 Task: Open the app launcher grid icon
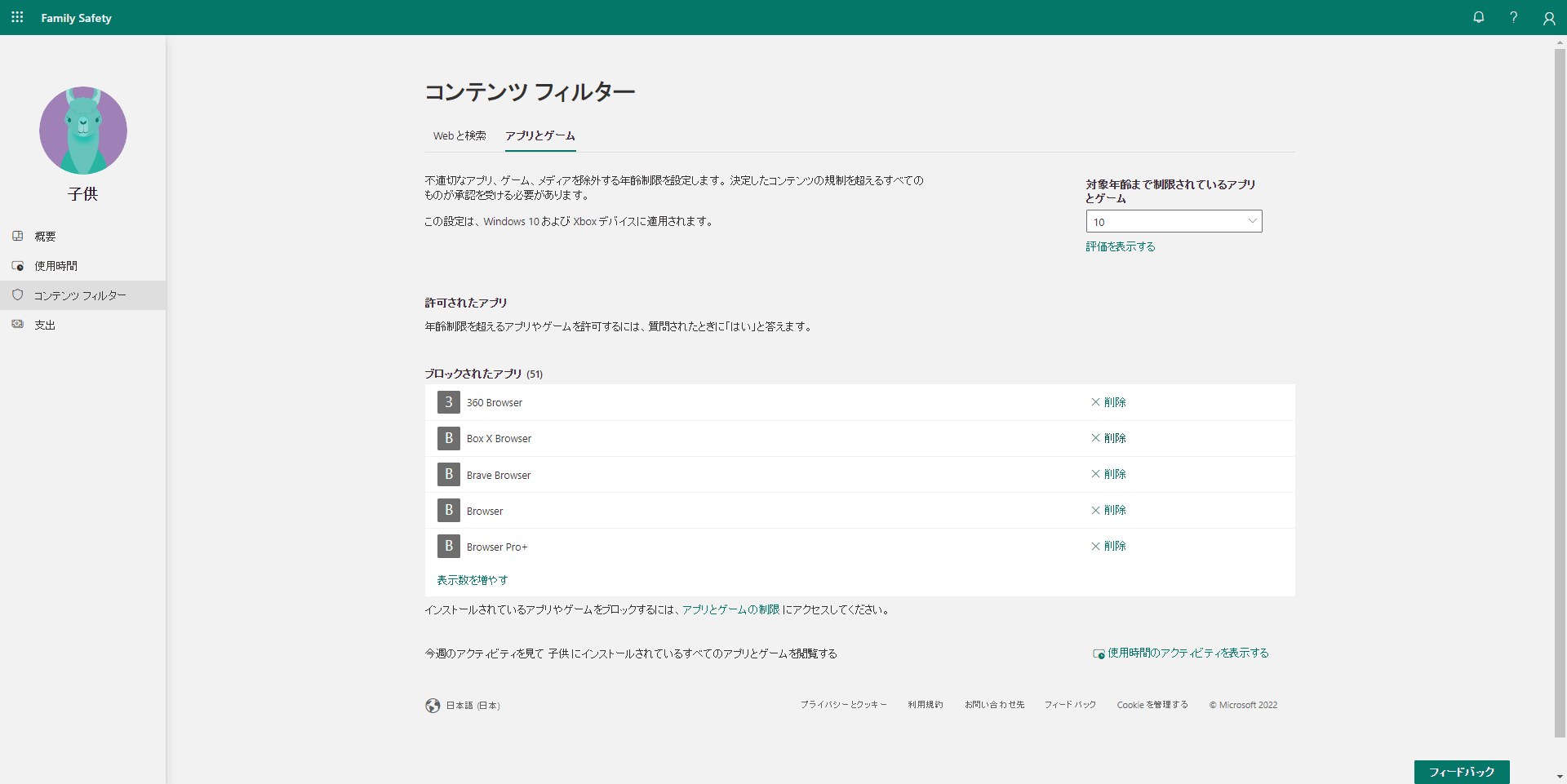coord(17,17)
